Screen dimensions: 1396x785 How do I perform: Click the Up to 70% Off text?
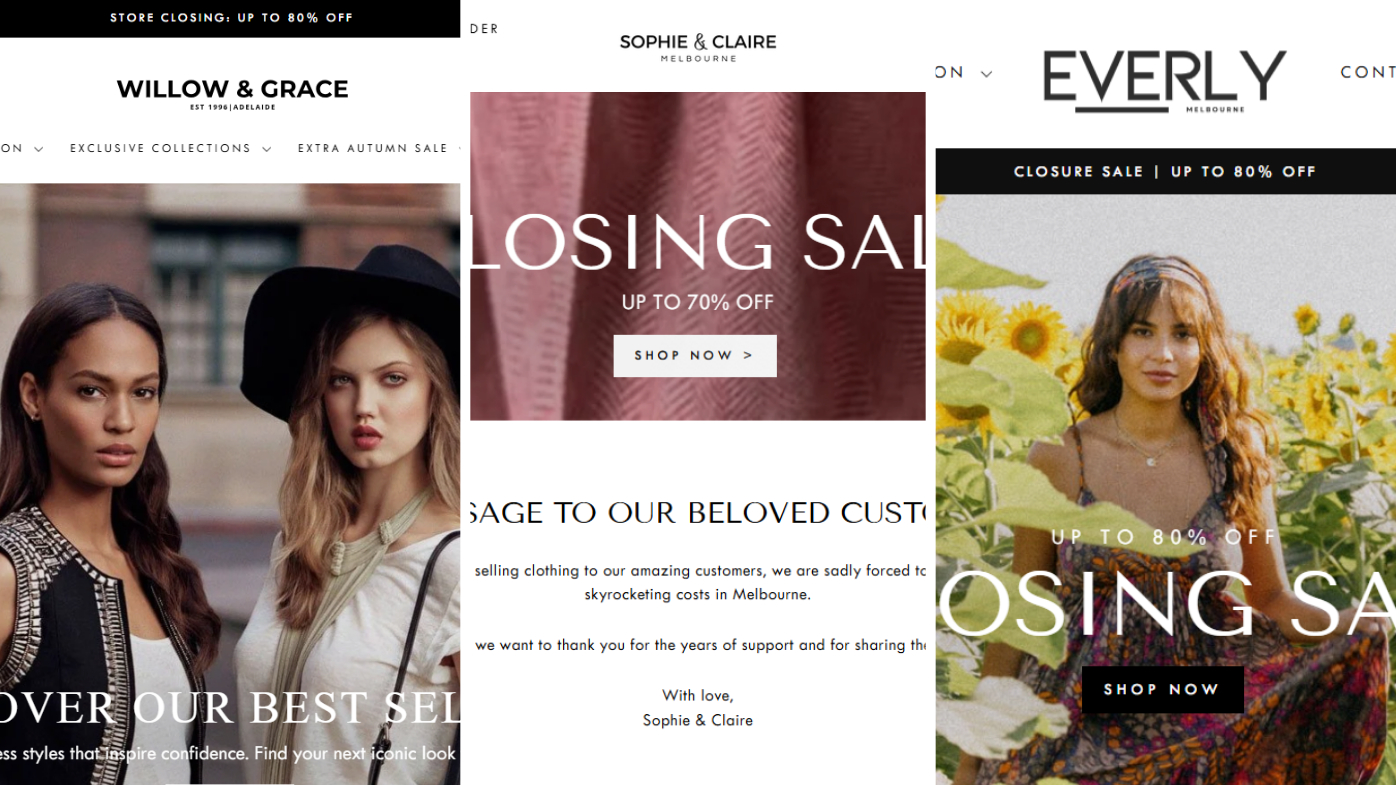pyautogui.click(x=698, y=302)
